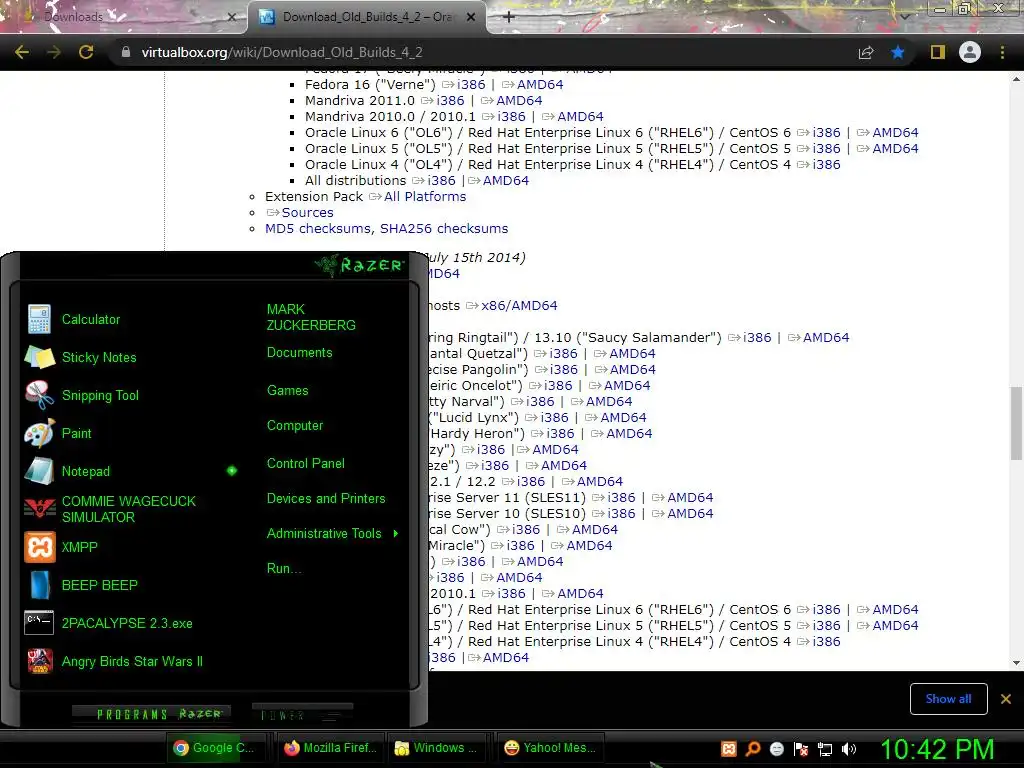The width and height of the screenshot is (1024, 768).
Task: Open Notepad icon in start menu
Action: [x=40, y=471]
